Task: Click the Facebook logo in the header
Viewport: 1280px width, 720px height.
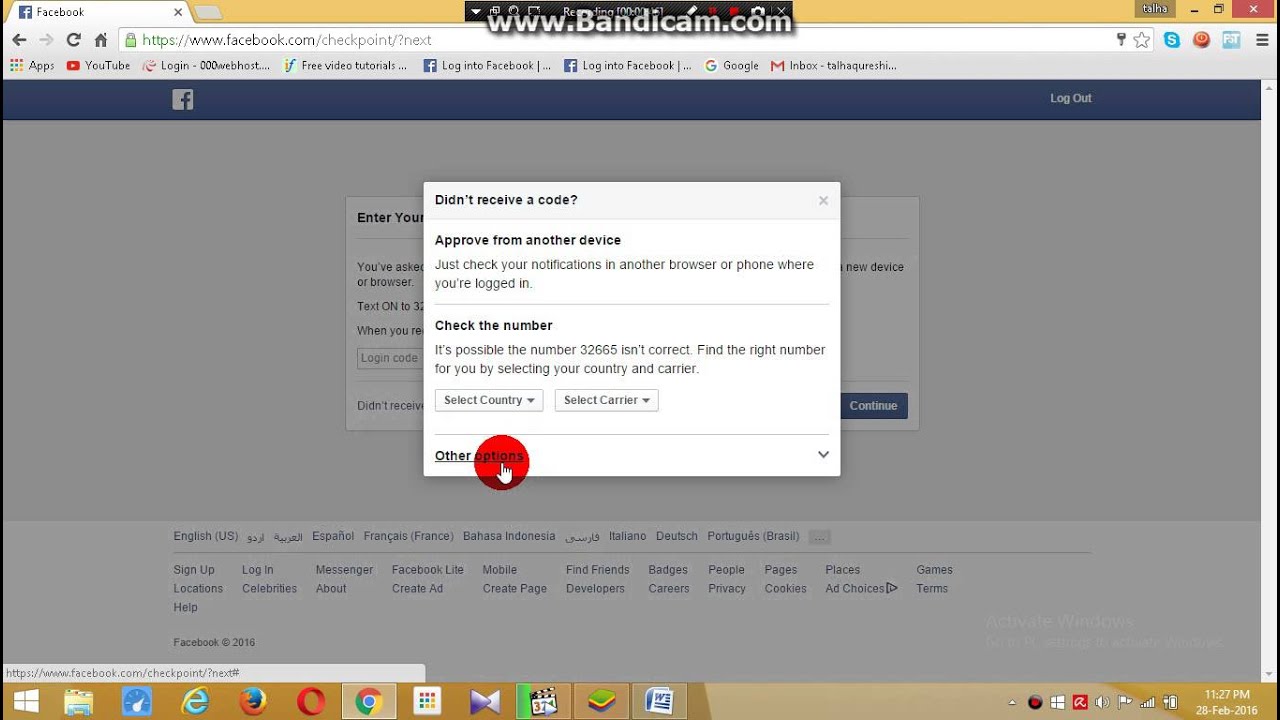Action: (183, 99)
